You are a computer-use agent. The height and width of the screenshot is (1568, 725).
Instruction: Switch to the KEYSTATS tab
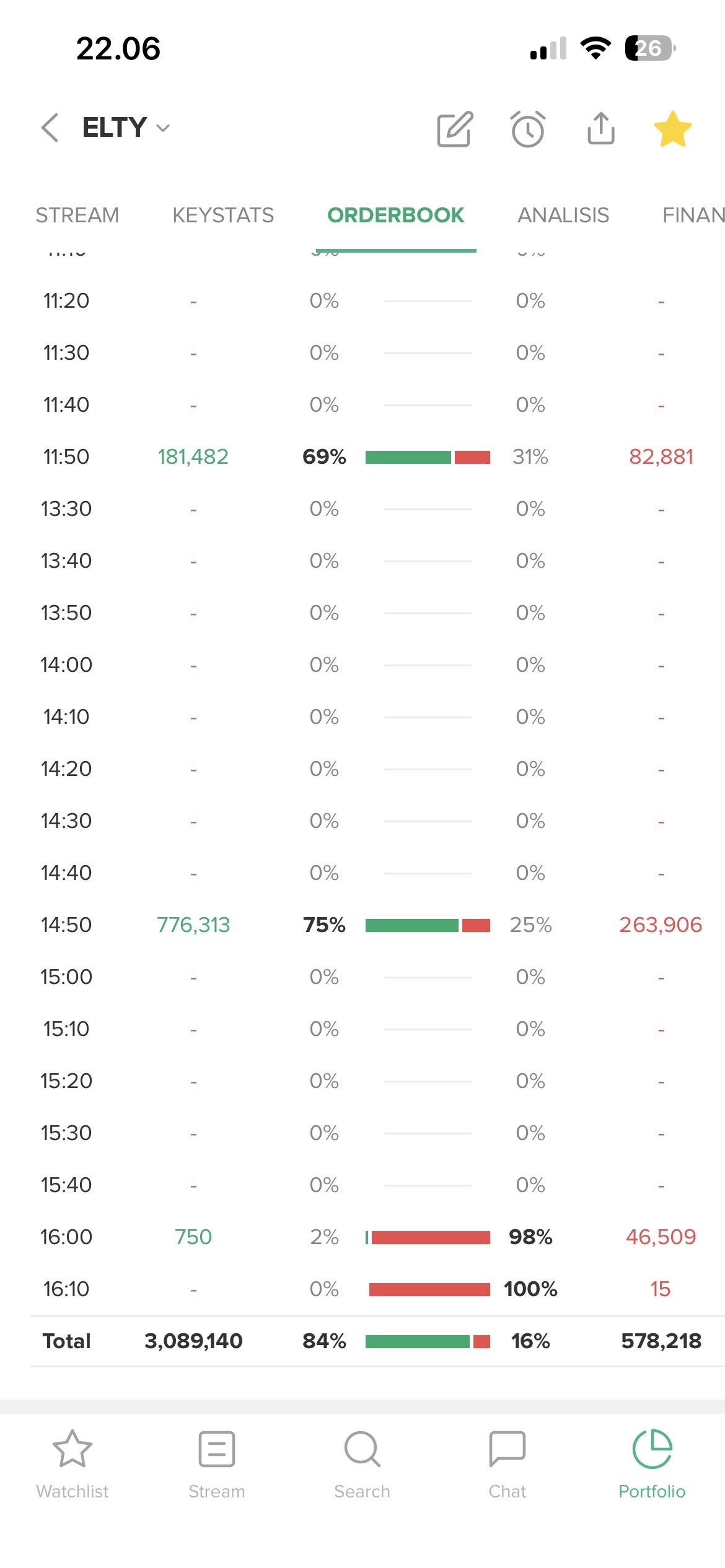[223, 215]
